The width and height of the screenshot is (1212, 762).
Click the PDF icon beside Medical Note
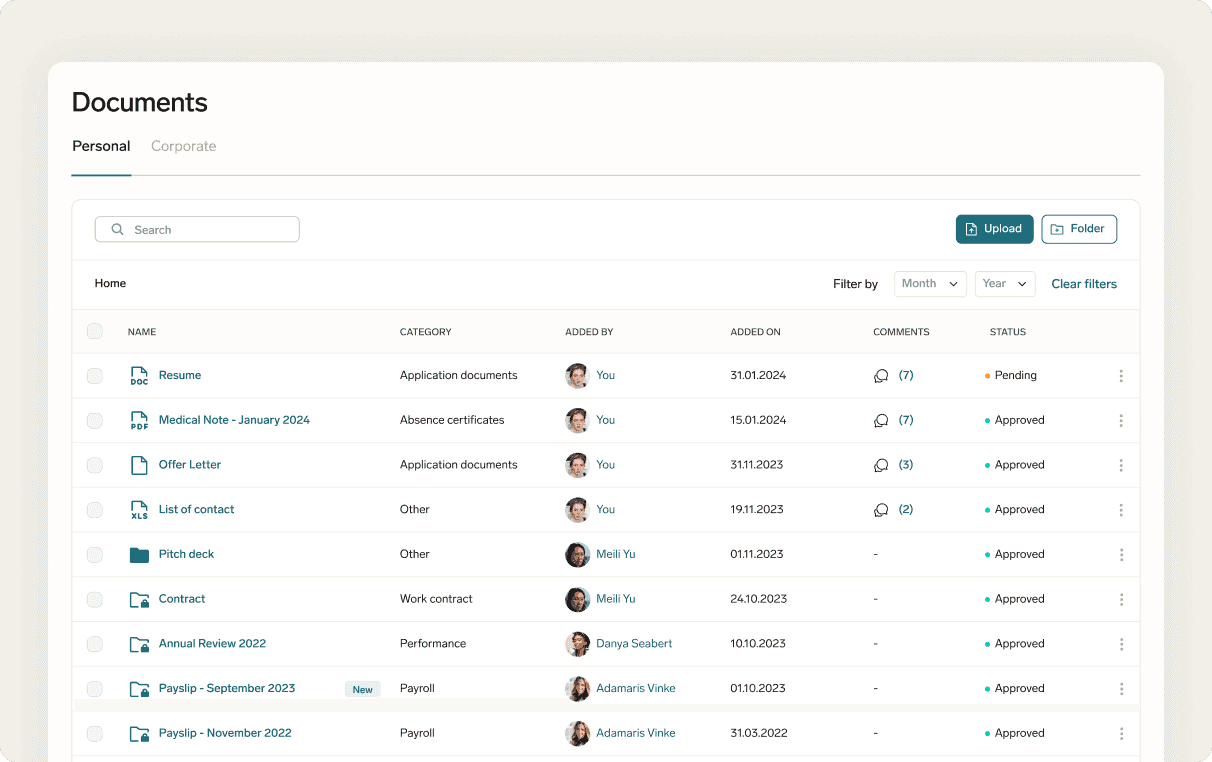[x=139, y=421]
